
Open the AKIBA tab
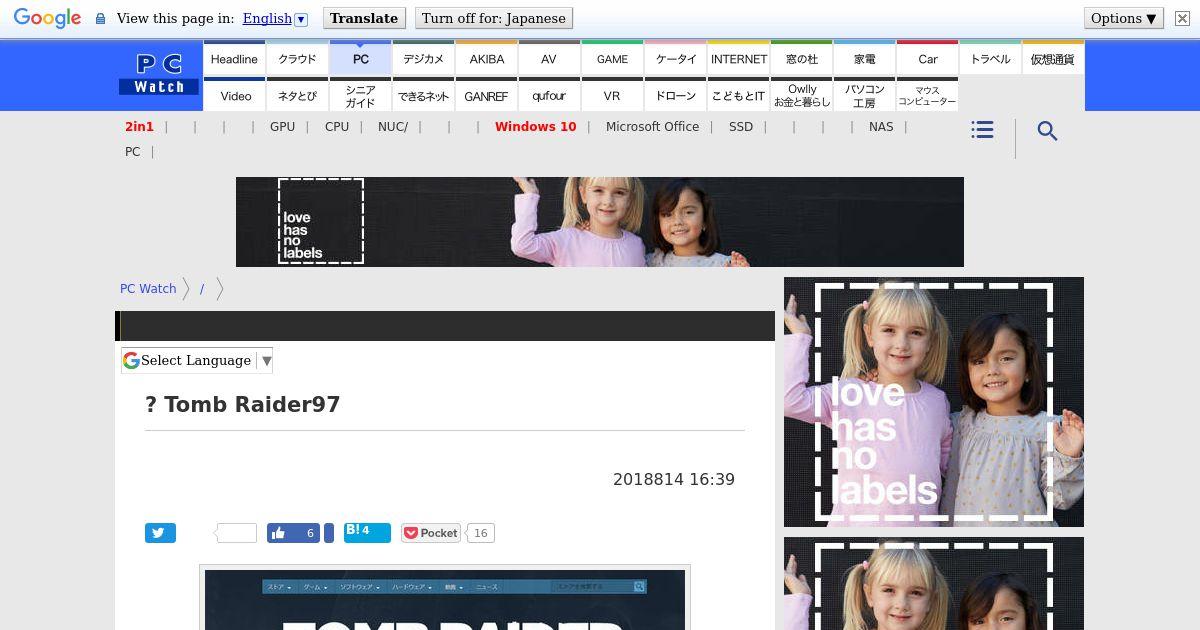[x=486, y=59]
